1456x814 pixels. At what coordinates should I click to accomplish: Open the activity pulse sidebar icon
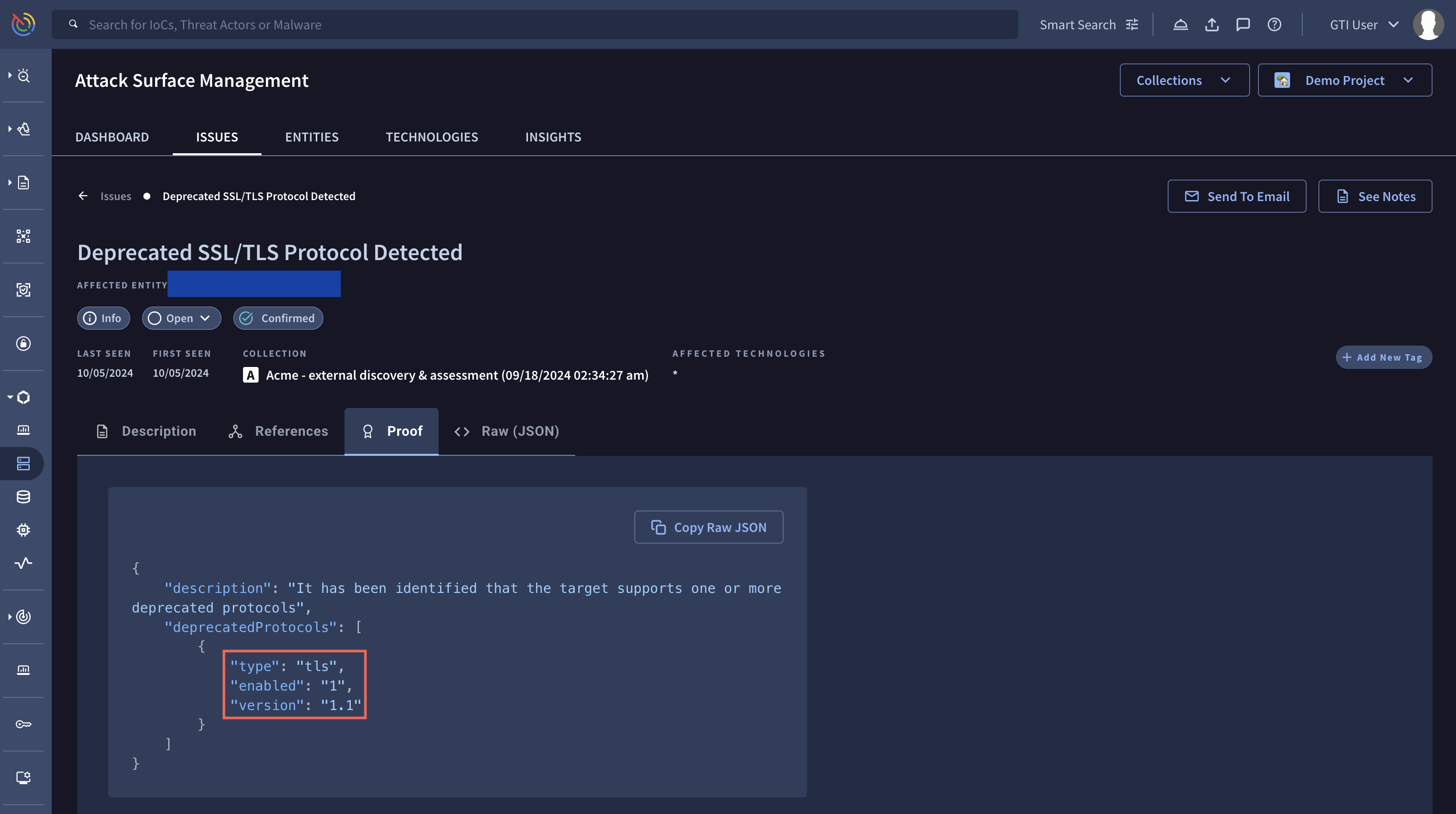[x=23, y=563]
